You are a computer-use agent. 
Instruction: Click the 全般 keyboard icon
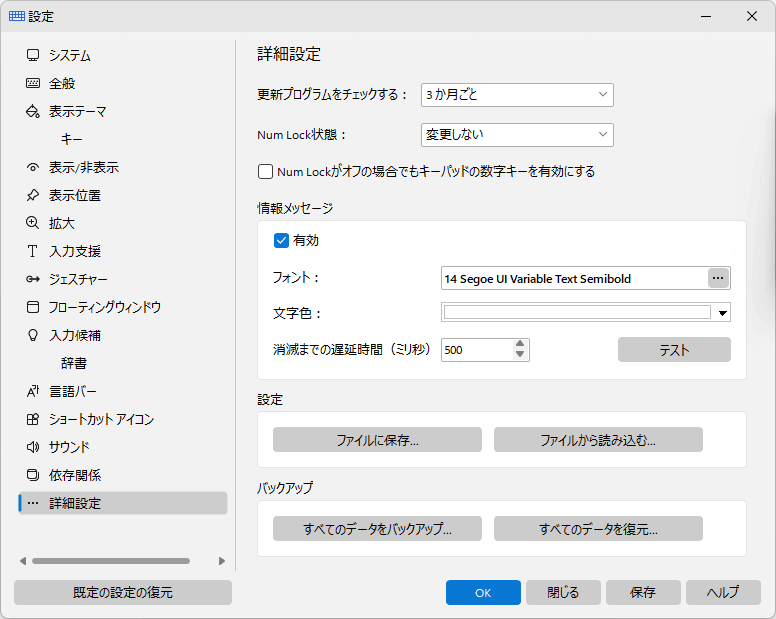(x=33, y=83)
